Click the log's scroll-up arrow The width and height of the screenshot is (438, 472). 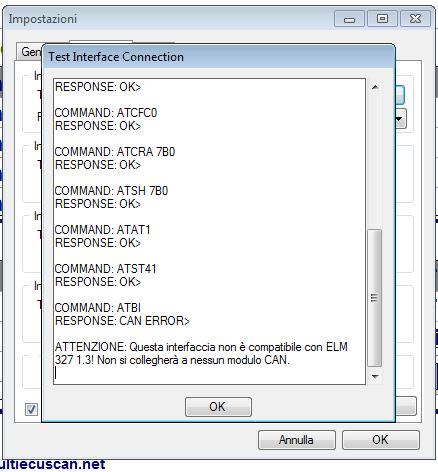pos(375,87)
